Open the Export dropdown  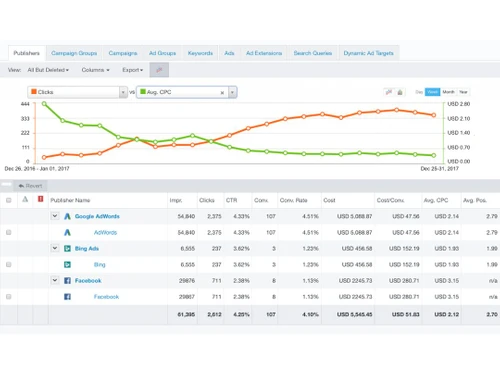coord(132,70)
